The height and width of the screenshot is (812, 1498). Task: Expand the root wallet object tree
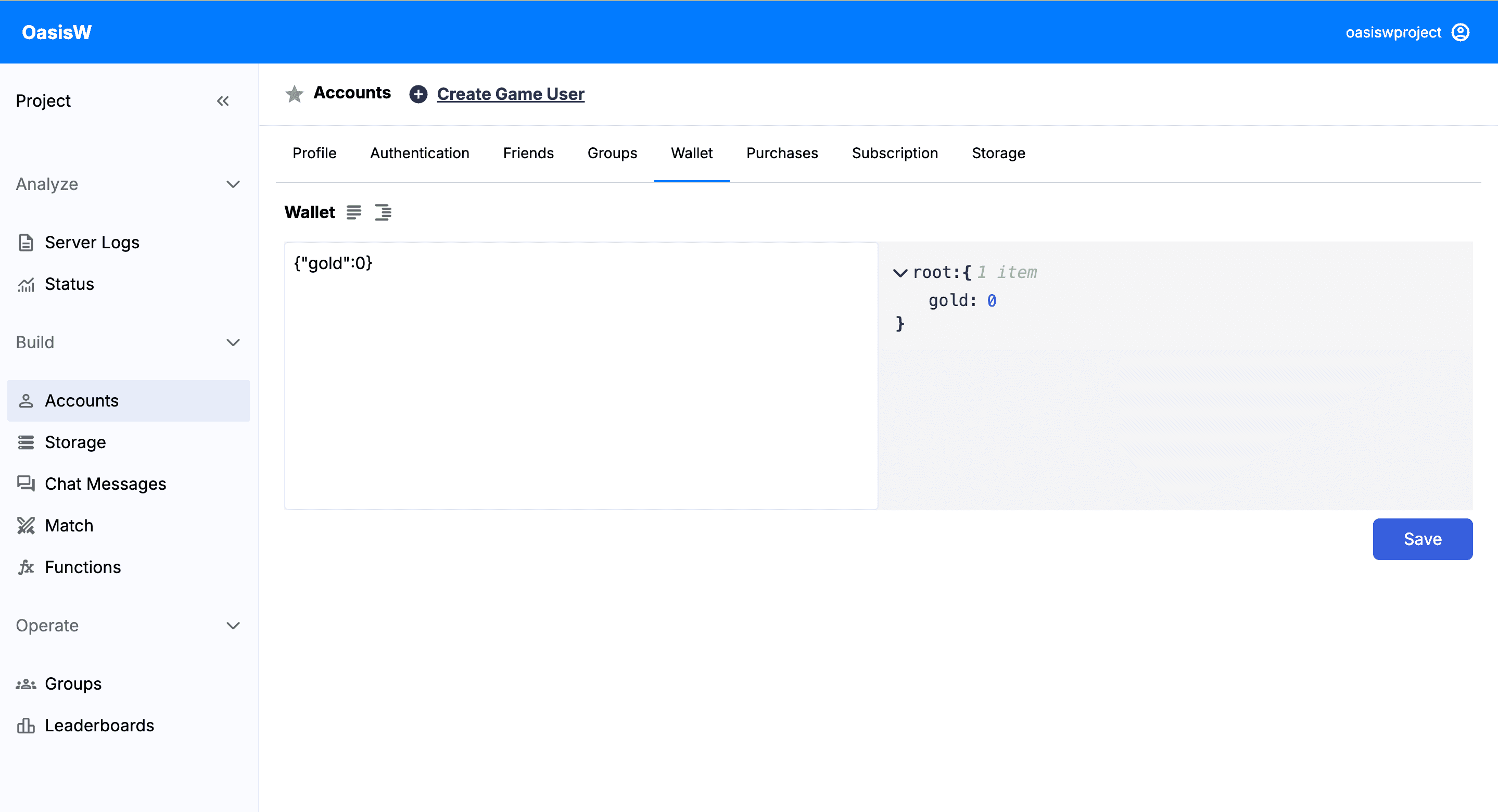(901, 272)
